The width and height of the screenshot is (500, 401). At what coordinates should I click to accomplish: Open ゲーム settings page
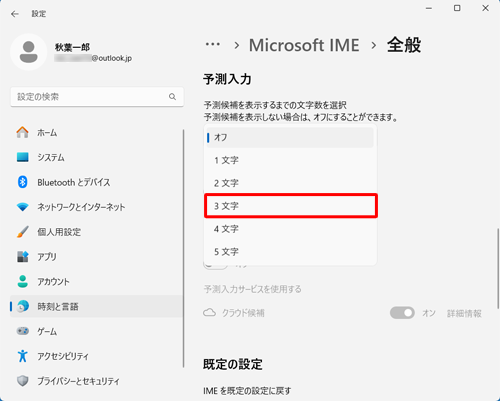click(x=97, y=331)
